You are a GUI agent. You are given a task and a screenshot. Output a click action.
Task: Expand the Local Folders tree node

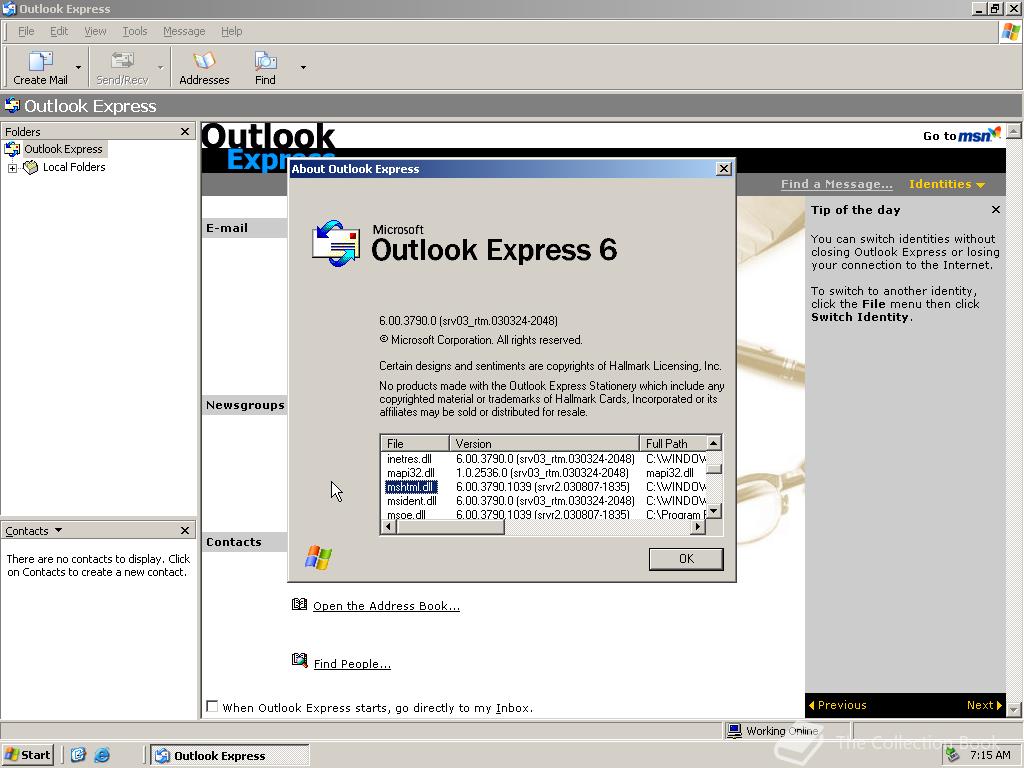click(x=12, y=168)
